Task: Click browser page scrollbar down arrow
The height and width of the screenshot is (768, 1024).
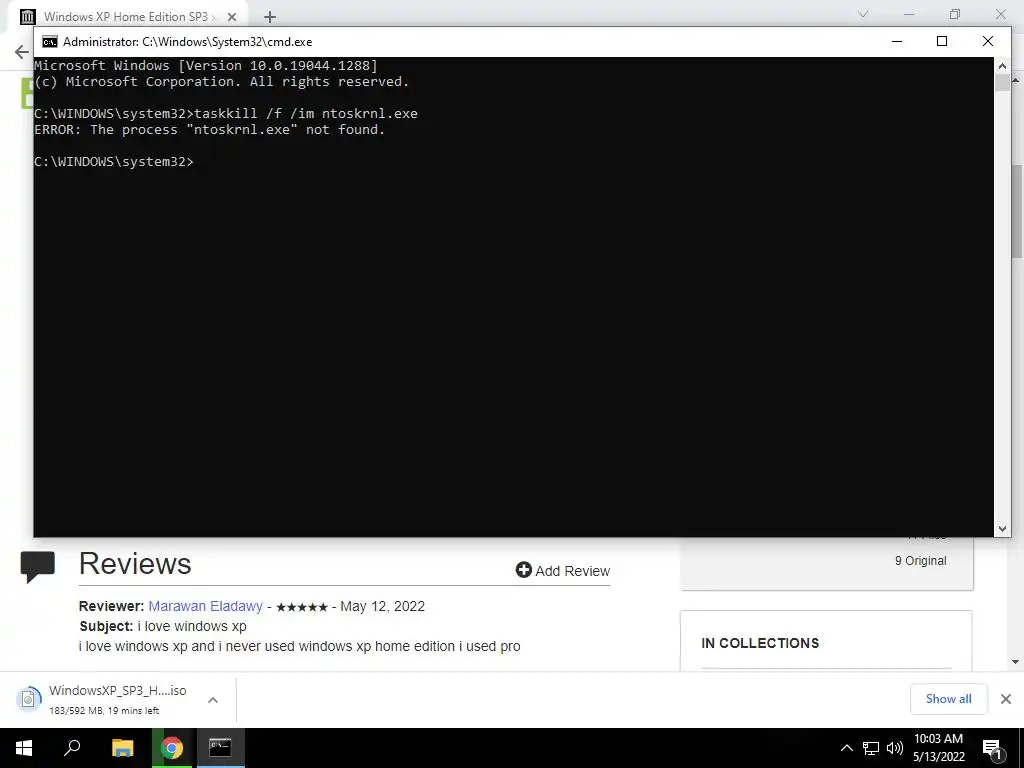Action: 1016,662
